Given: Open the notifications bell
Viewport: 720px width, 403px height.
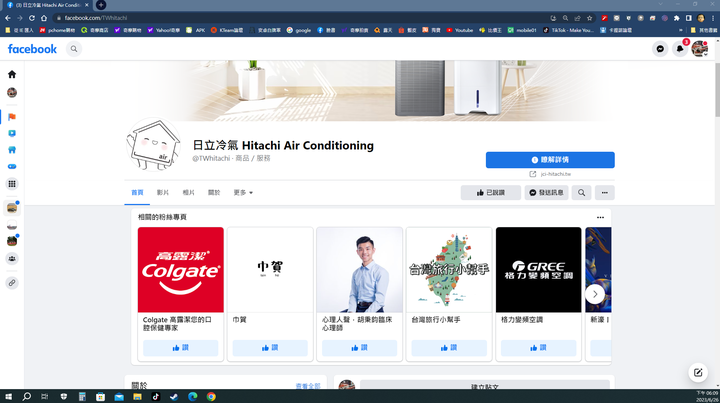Looking at the screenshot, I should pos(680,49).
